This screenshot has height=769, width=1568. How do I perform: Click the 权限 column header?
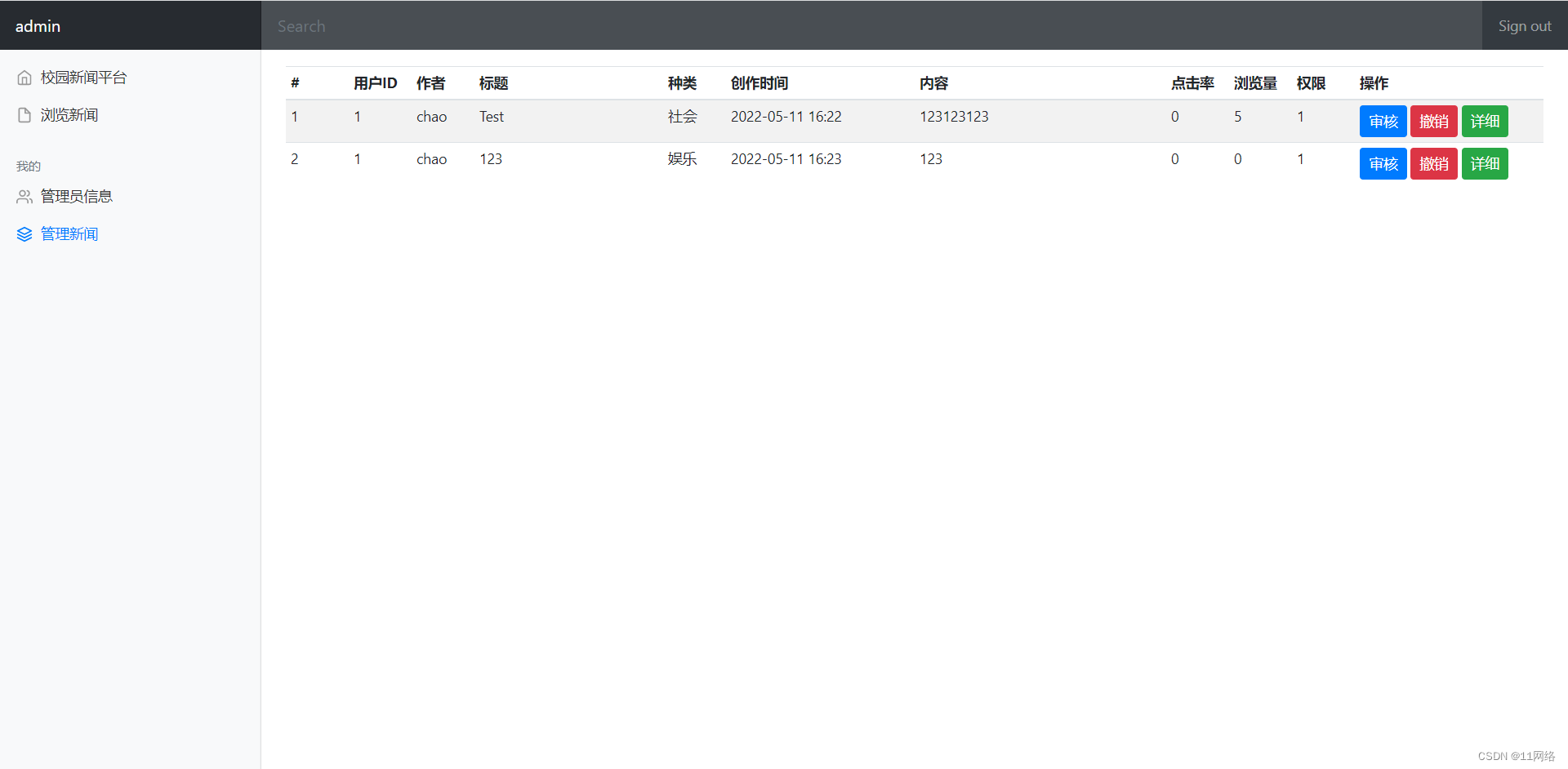[1311, 83]
